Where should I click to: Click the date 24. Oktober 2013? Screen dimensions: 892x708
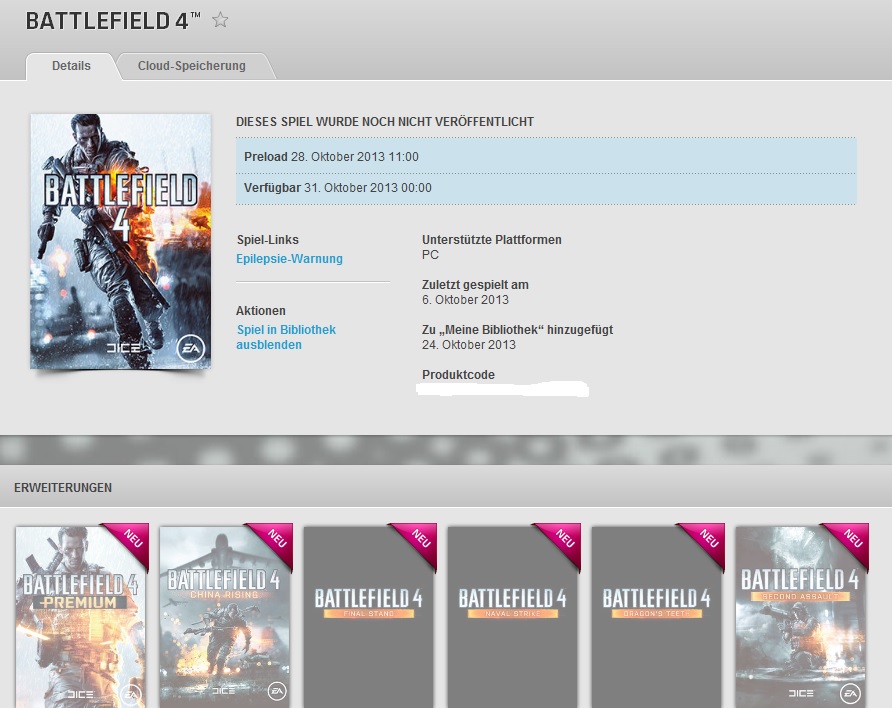469,345
